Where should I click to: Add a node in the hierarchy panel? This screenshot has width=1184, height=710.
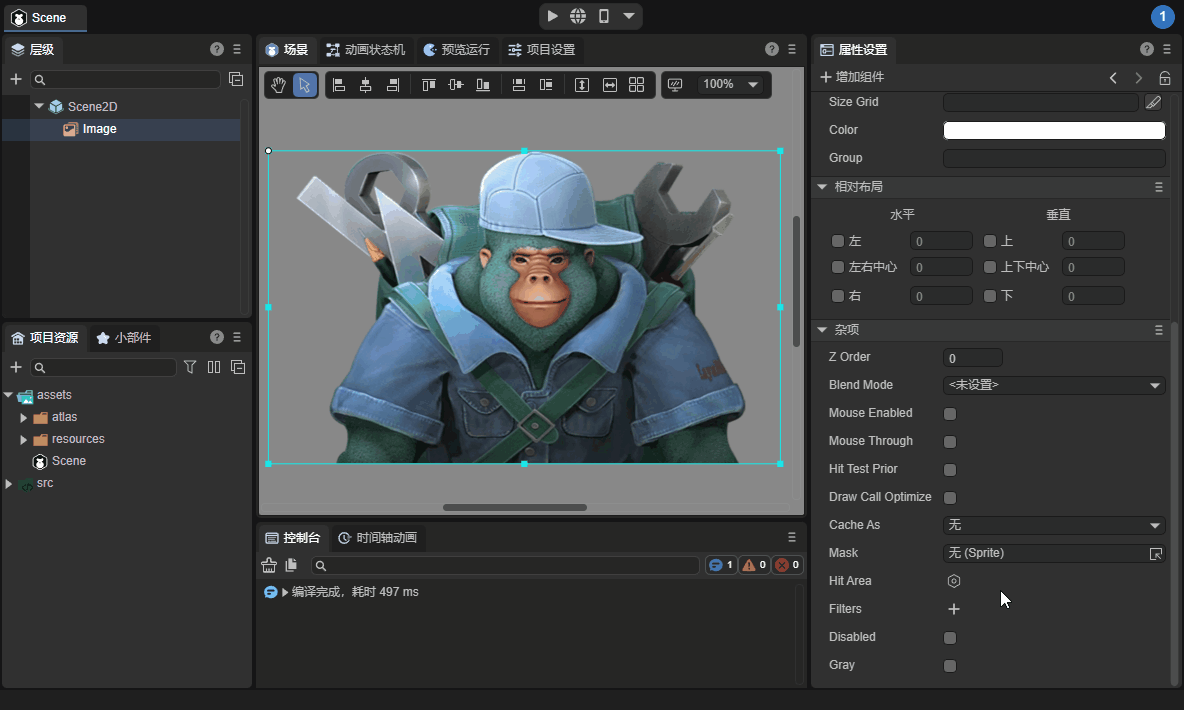(x=16, y=79)
